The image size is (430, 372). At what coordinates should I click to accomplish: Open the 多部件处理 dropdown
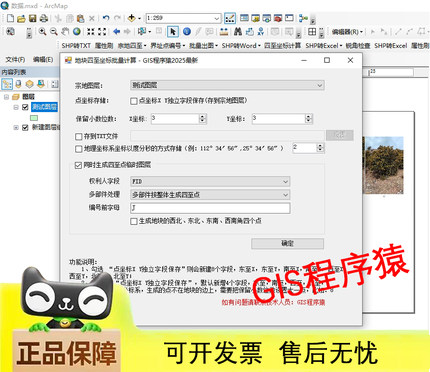210,195
